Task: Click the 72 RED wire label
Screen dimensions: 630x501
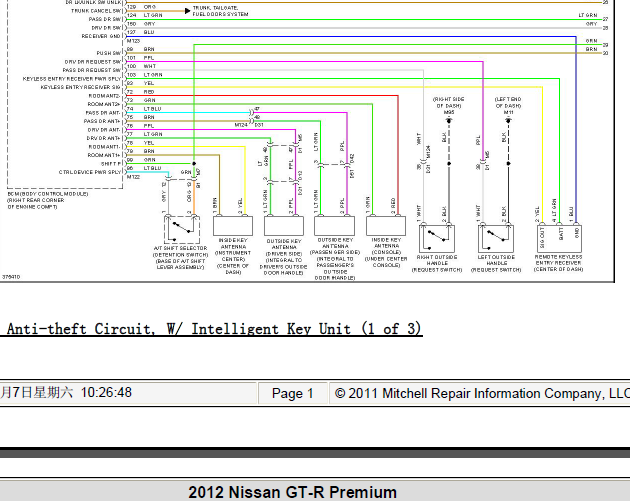Action: pos(141,92)
